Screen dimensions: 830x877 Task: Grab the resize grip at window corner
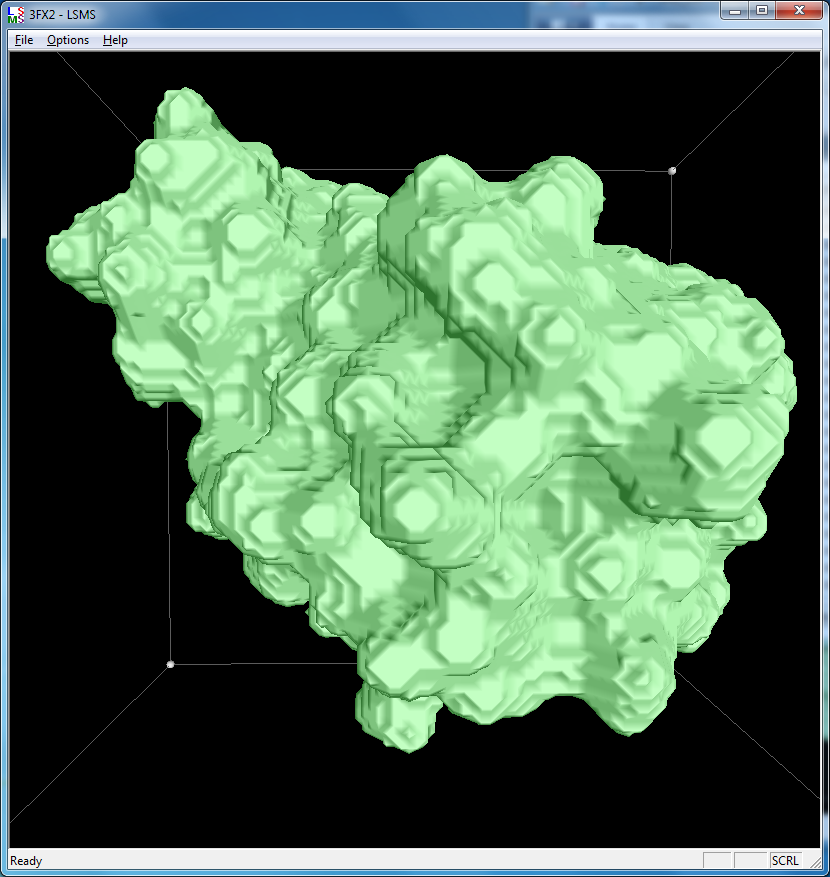[x=818, y=865]
